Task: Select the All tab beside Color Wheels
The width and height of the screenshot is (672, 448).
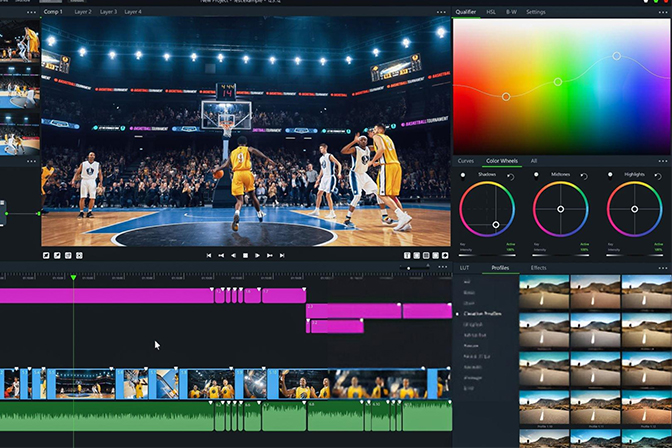Action: [534, 161]
